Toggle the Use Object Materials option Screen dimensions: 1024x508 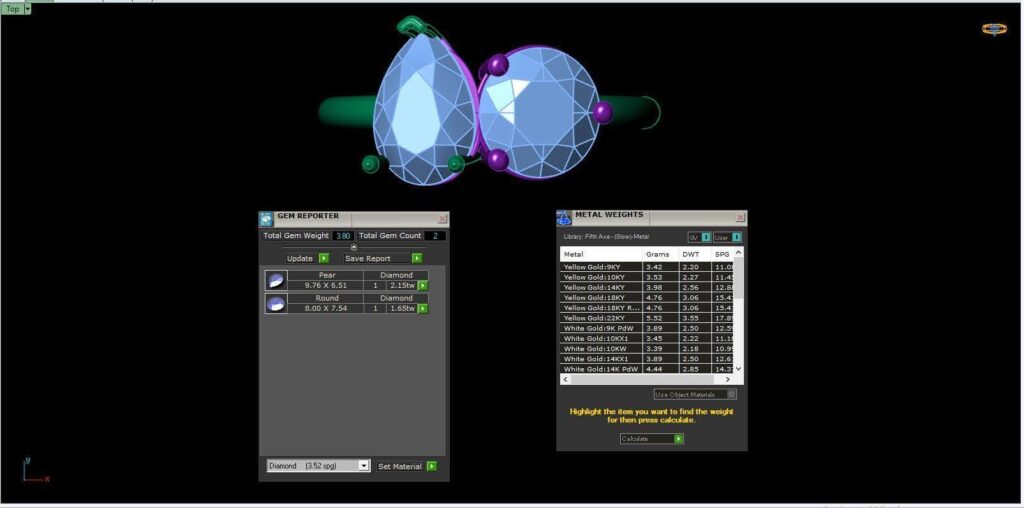point(695,394)
